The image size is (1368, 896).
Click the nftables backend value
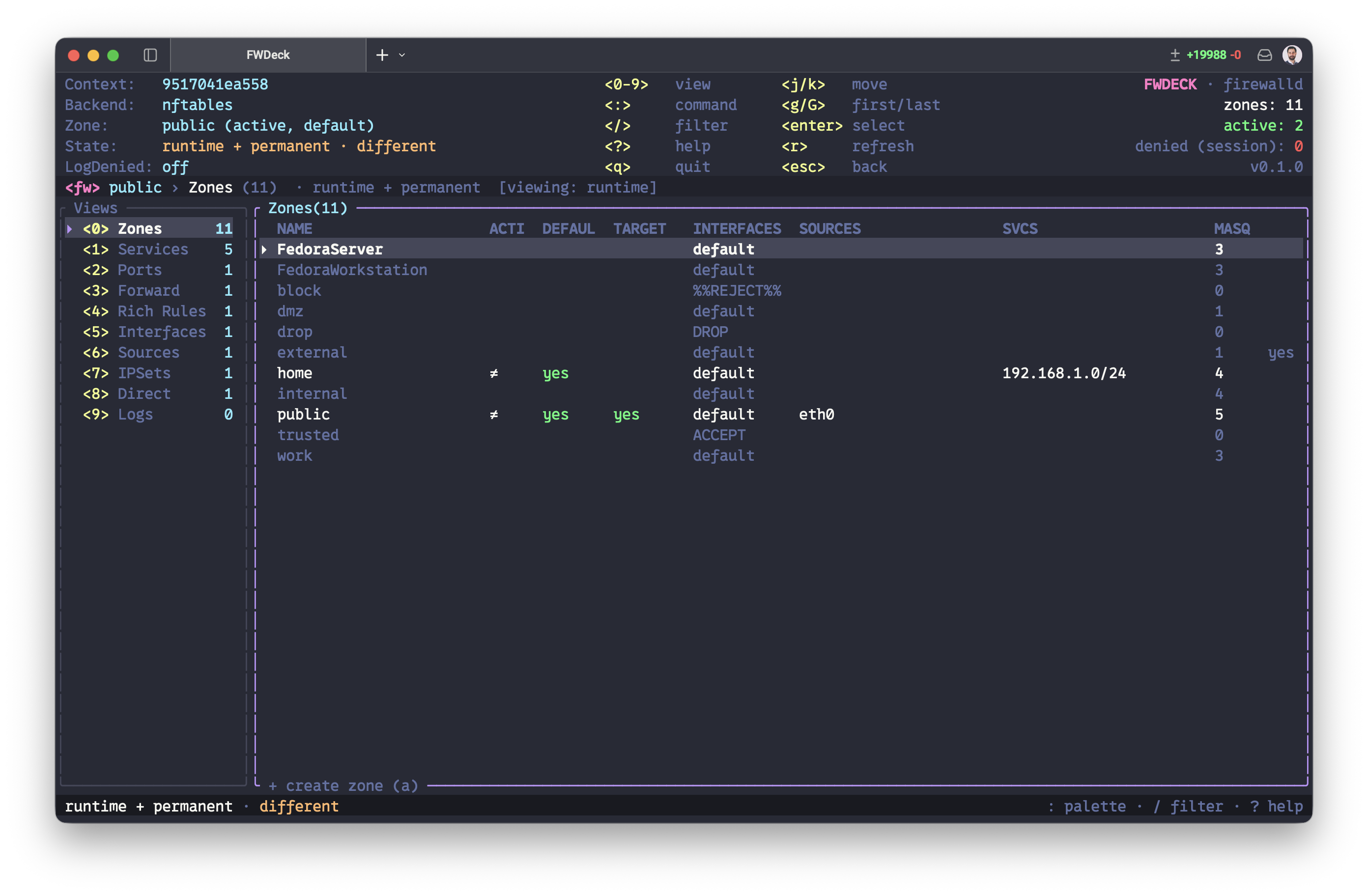[197, 105]
